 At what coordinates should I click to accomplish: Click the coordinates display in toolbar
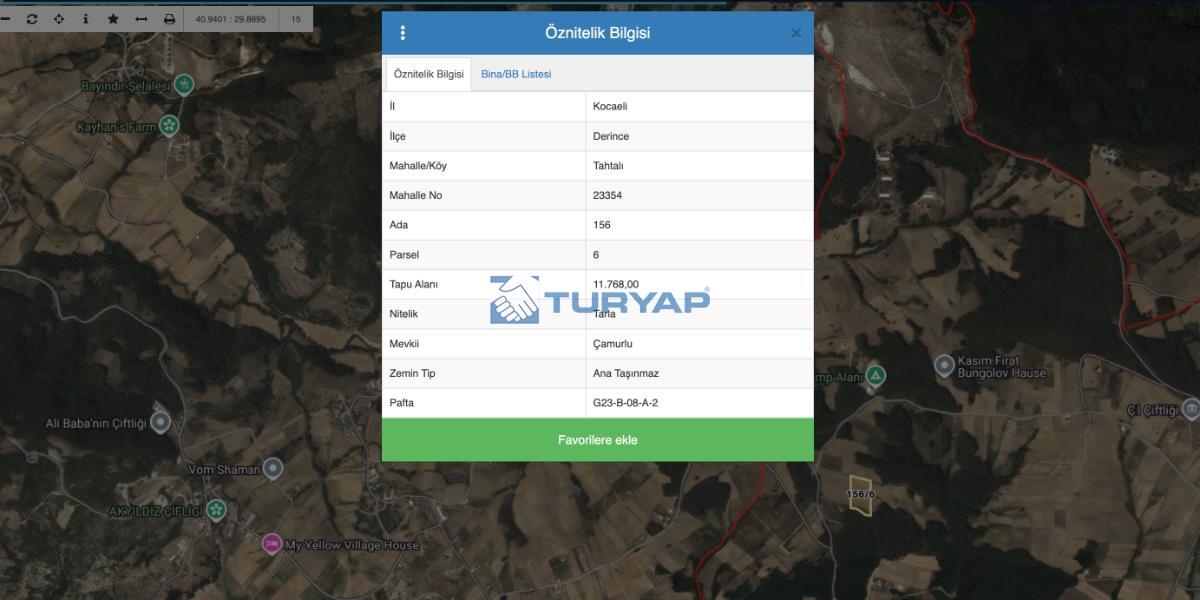click(x=231, y=19)
